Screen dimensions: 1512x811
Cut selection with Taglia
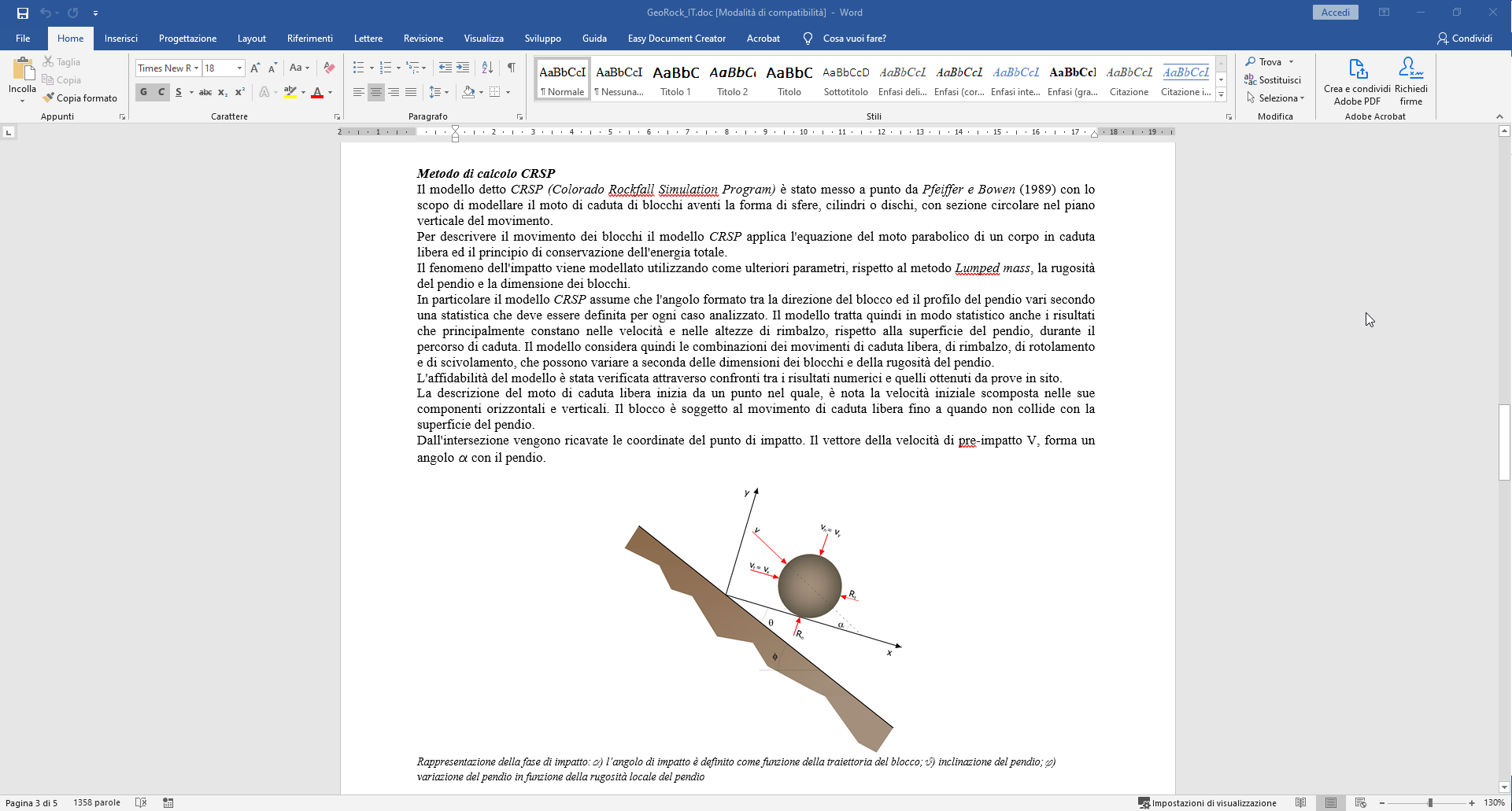[x=62, y=61]
